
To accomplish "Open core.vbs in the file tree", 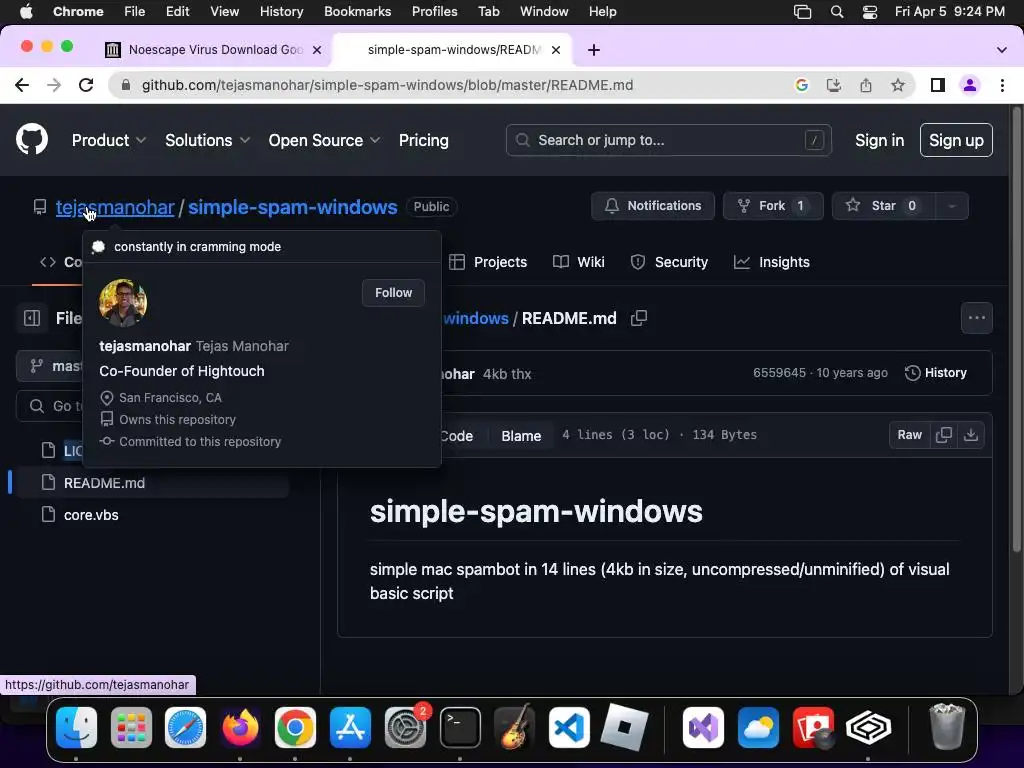I will 91,515.
